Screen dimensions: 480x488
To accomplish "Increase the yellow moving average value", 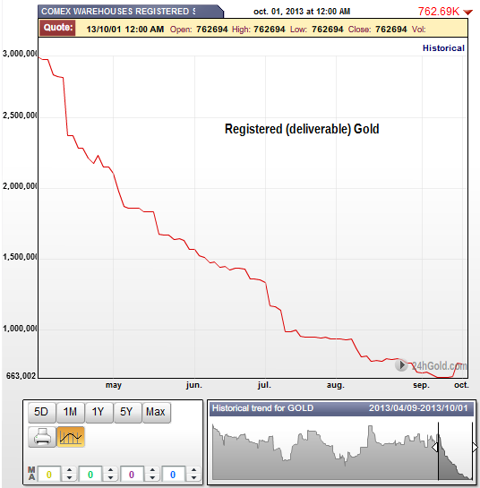I will pyautogui.click(x=69, y=470).
